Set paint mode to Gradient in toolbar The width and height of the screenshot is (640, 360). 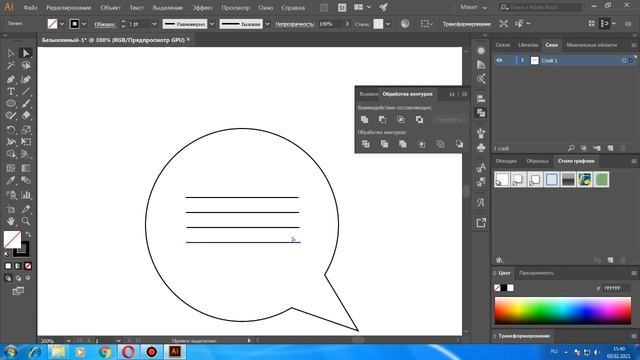[18, 266]
